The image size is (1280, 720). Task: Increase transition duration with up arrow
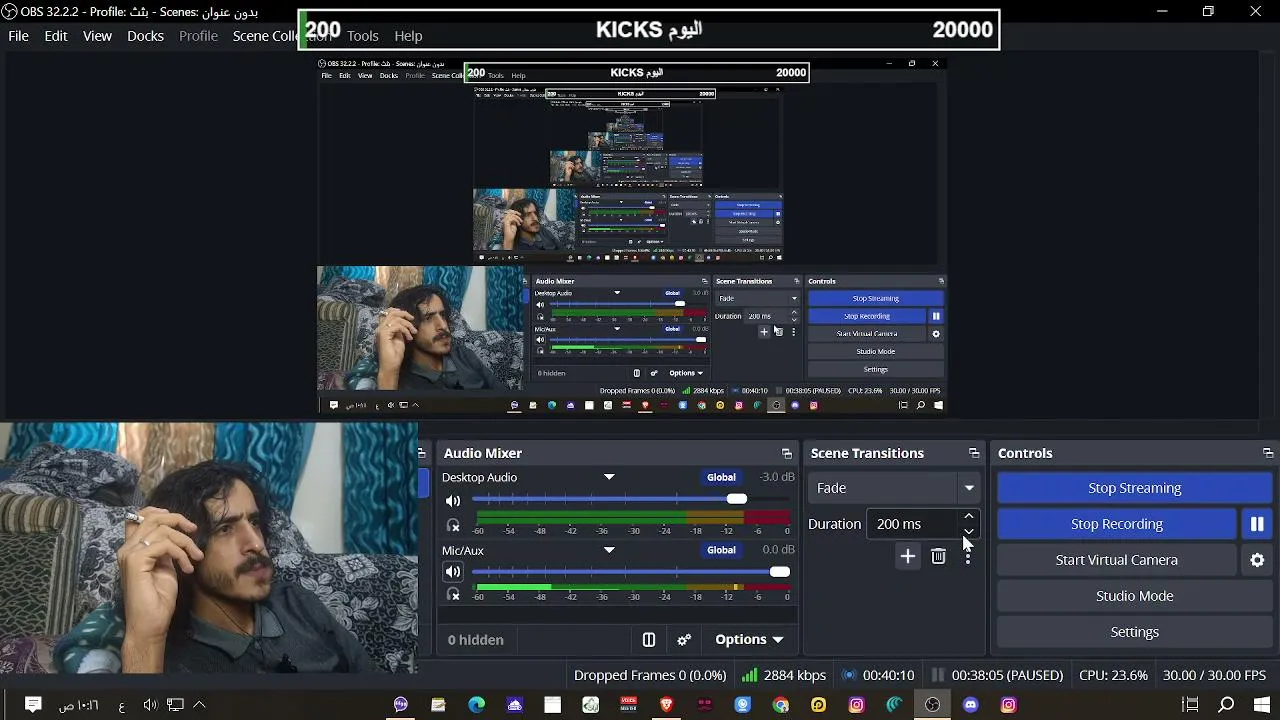pos(968,517)
